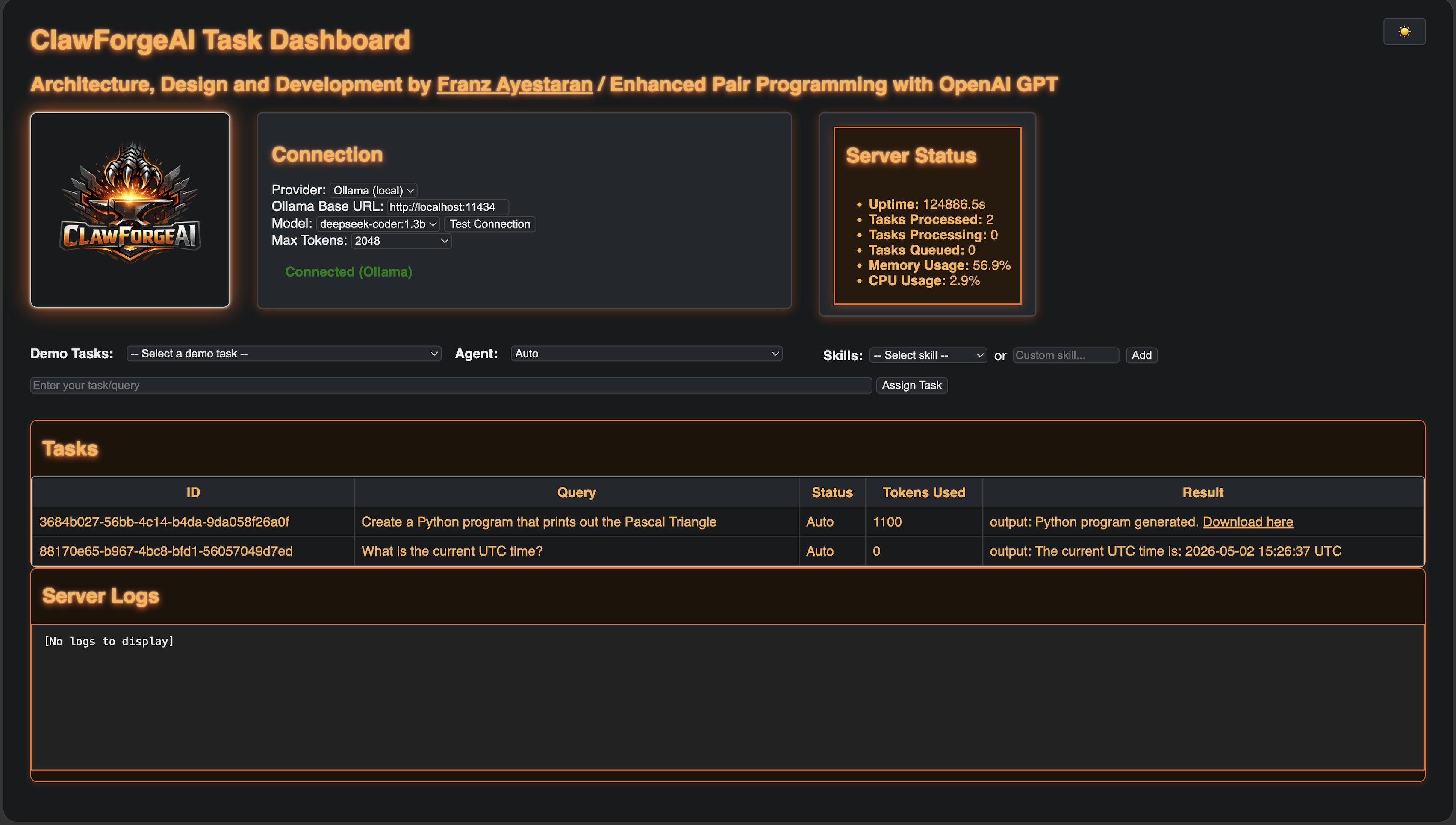Select task ID 88170e65-b967-4bc8-bfd1-56057049d7ed
Viewport: 1456px width, 825px height.
click(166, 551)
